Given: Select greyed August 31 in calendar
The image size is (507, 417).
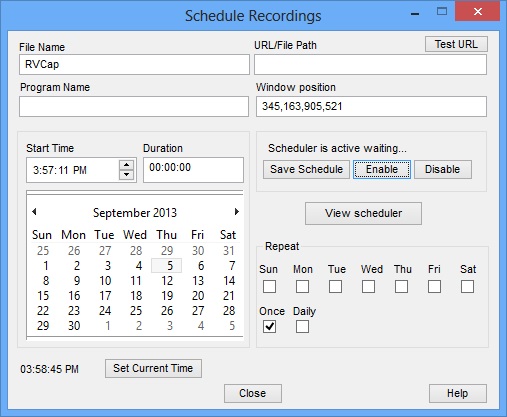Looking at the screenshot, I should [x=229, y=251].
